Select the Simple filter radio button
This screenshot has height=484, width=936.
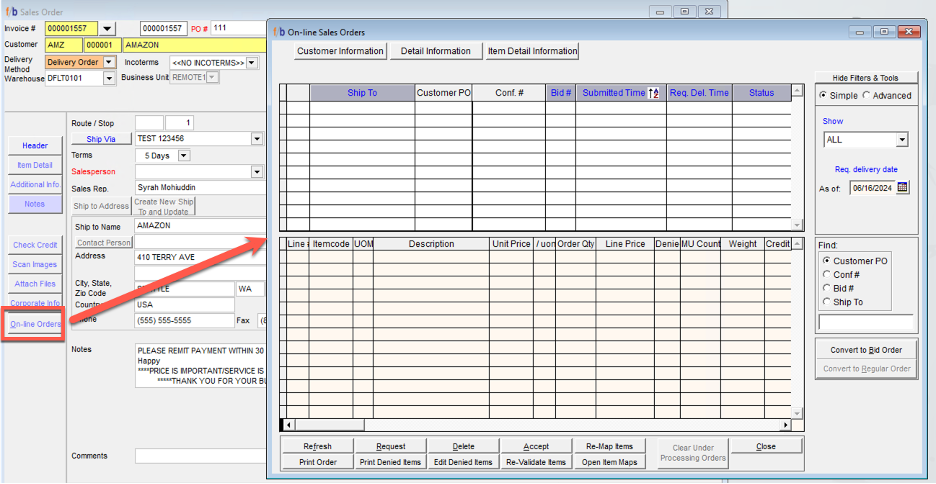click(x=823, y=95)
